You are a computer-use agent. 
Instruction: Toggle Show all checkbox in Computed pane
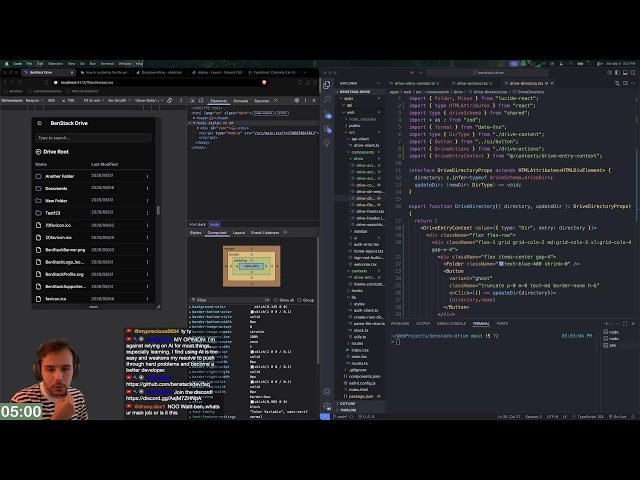pos(276,300)
